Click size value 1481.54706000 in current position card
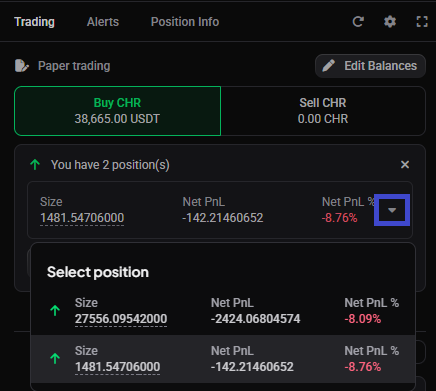This screenshot has width=436, height=391. (x=82, y=218)
